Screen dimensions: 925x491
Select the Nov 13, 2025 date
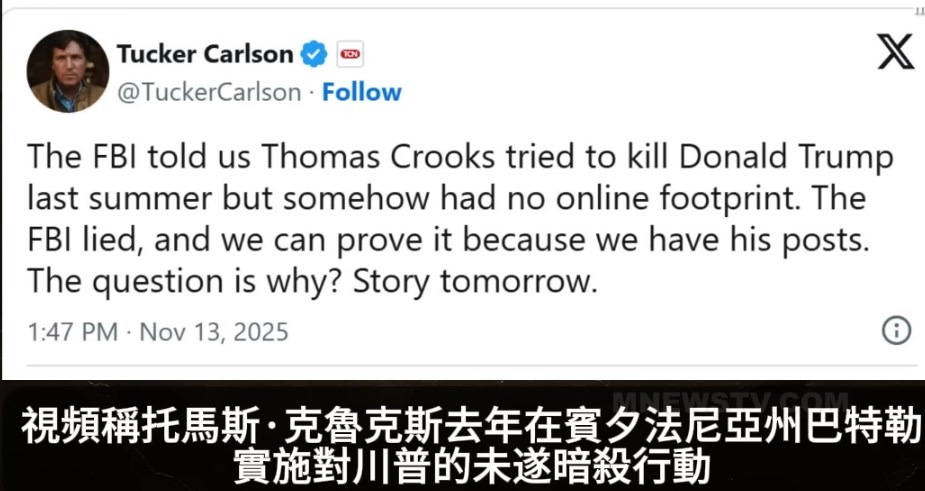tap(214, 332)
